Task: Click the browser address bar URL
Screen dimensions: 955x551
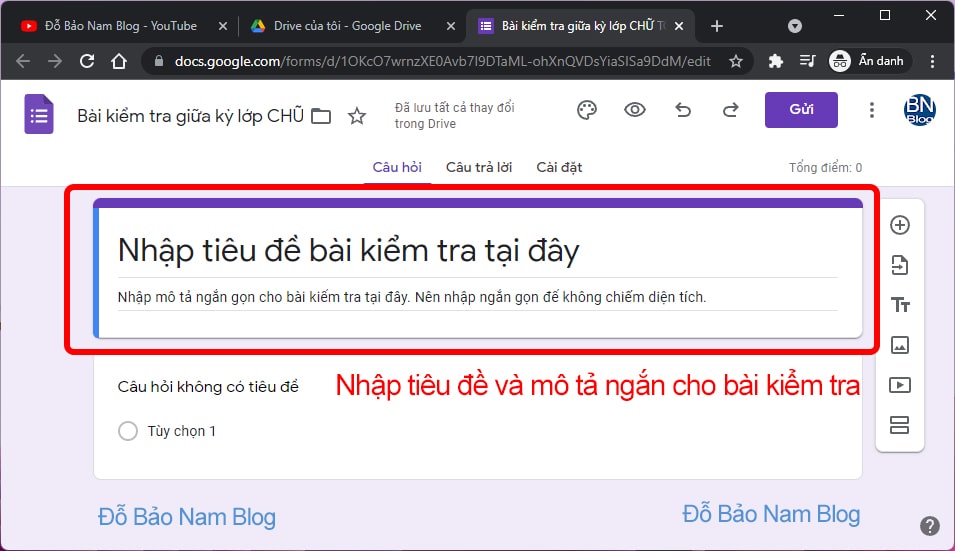Action: 443,61
